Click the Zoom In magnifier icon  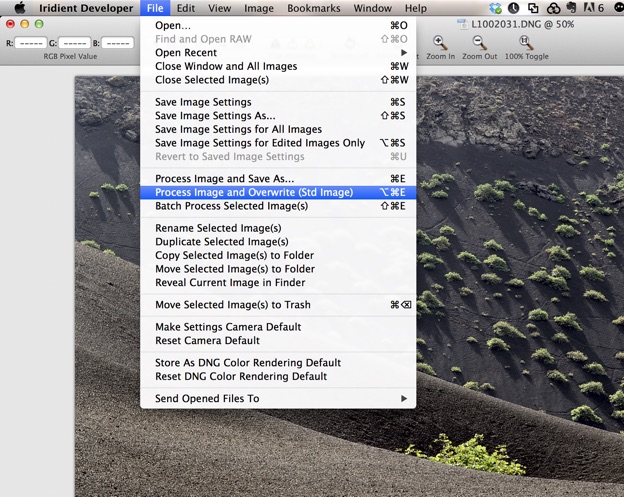point(440,42)
